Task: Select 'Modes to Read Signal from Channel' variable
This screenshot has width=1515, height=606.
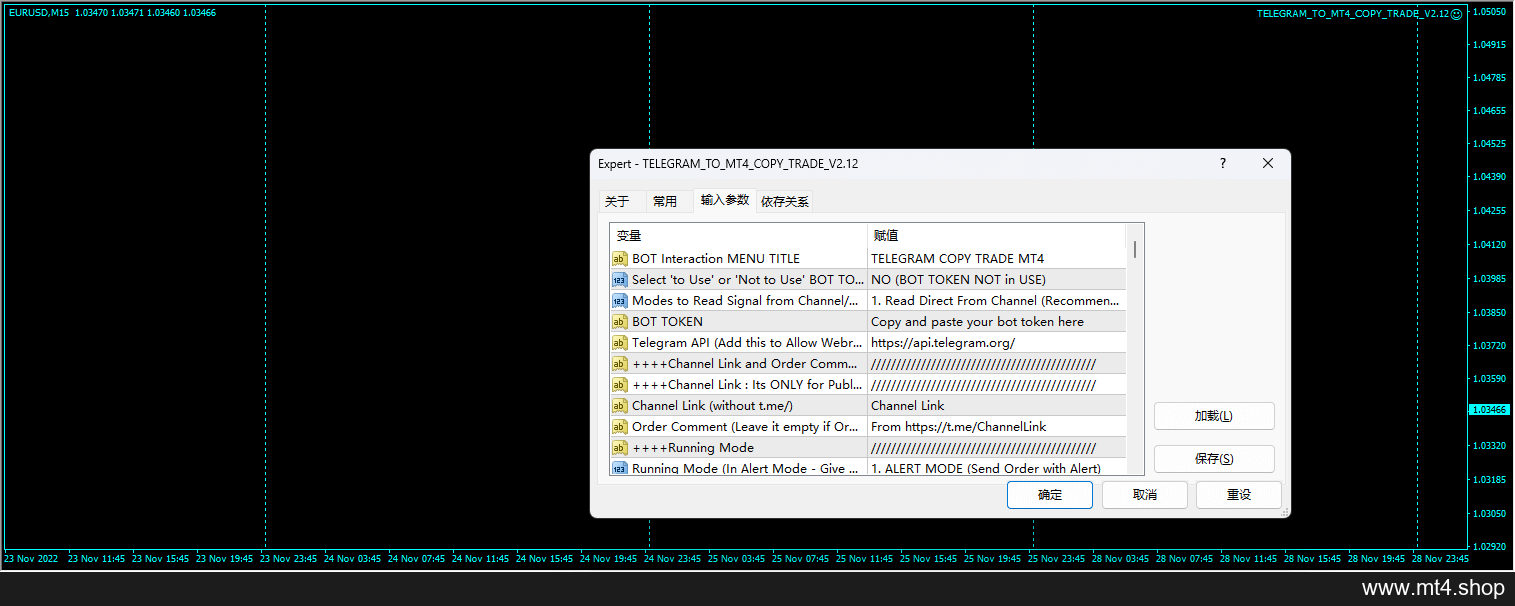Action: (x=746, y=301)
